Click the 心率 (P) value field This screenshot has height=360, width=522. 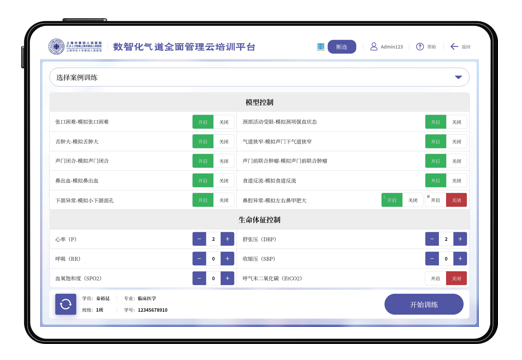213,239
